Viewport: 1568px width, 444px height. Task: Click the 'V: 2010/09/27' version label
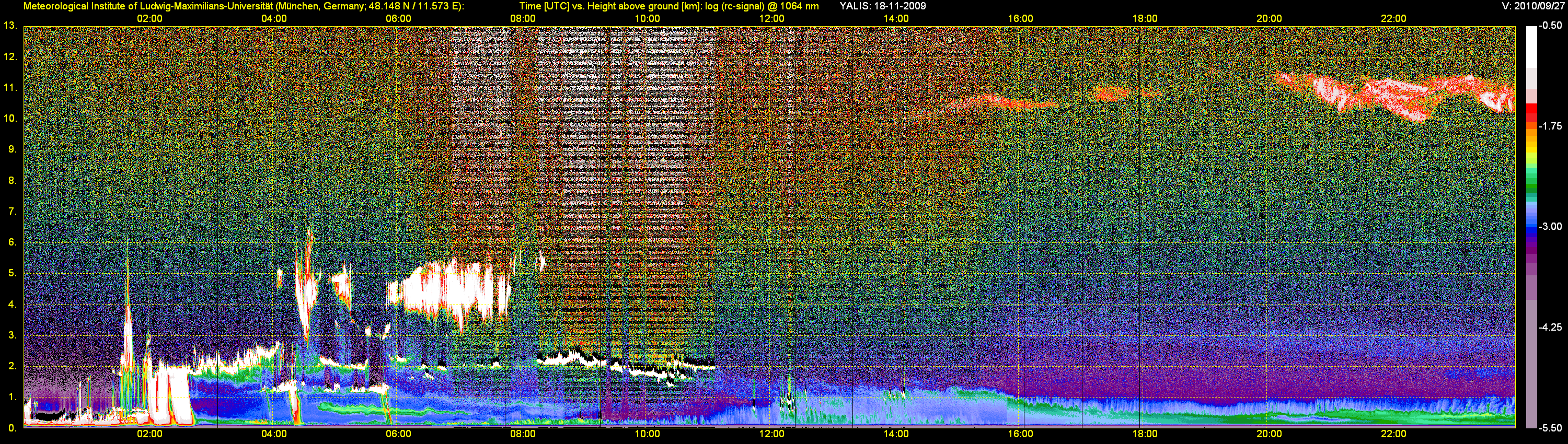(x=1535, y=6)
